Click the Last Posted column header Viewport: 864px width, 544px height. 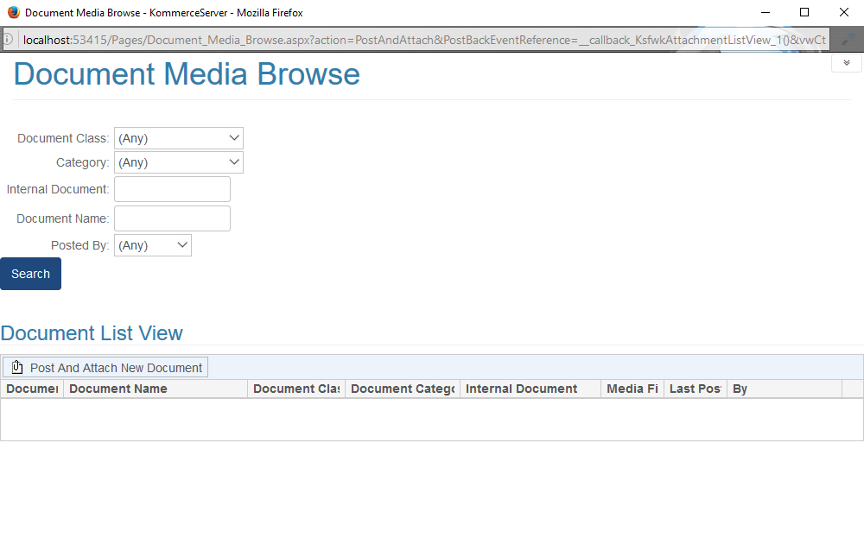695,389
